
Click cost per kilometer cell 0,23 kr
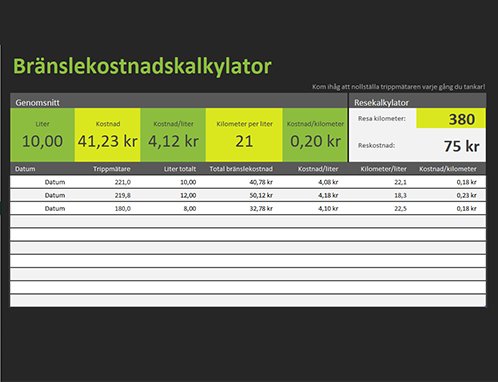tap(466, 195)
